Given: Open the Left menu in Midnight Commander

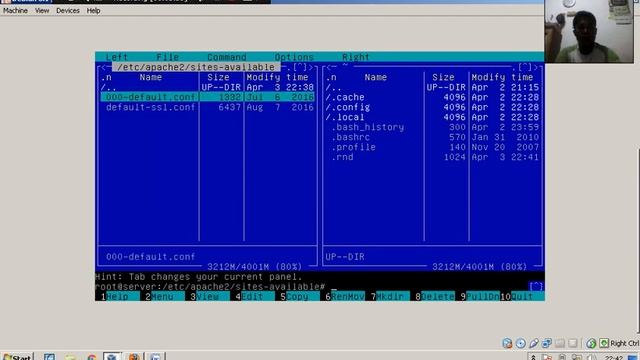Looking at the screenshot, I should pos(117,57).
